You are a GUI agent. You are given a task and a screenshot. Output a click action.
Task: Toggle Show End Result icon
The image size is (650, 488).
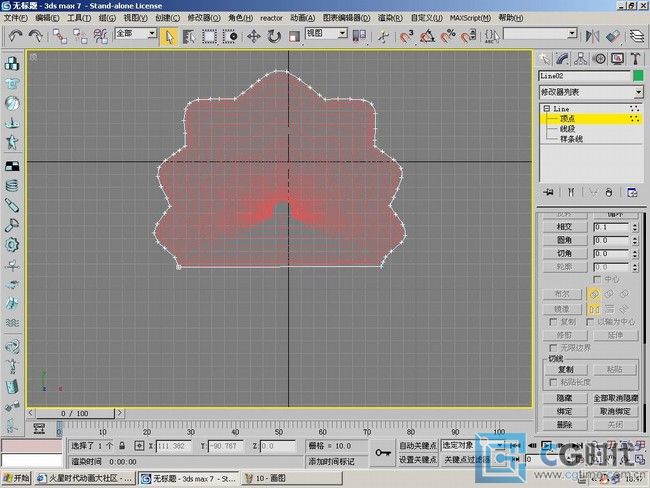tap(571, 192)
